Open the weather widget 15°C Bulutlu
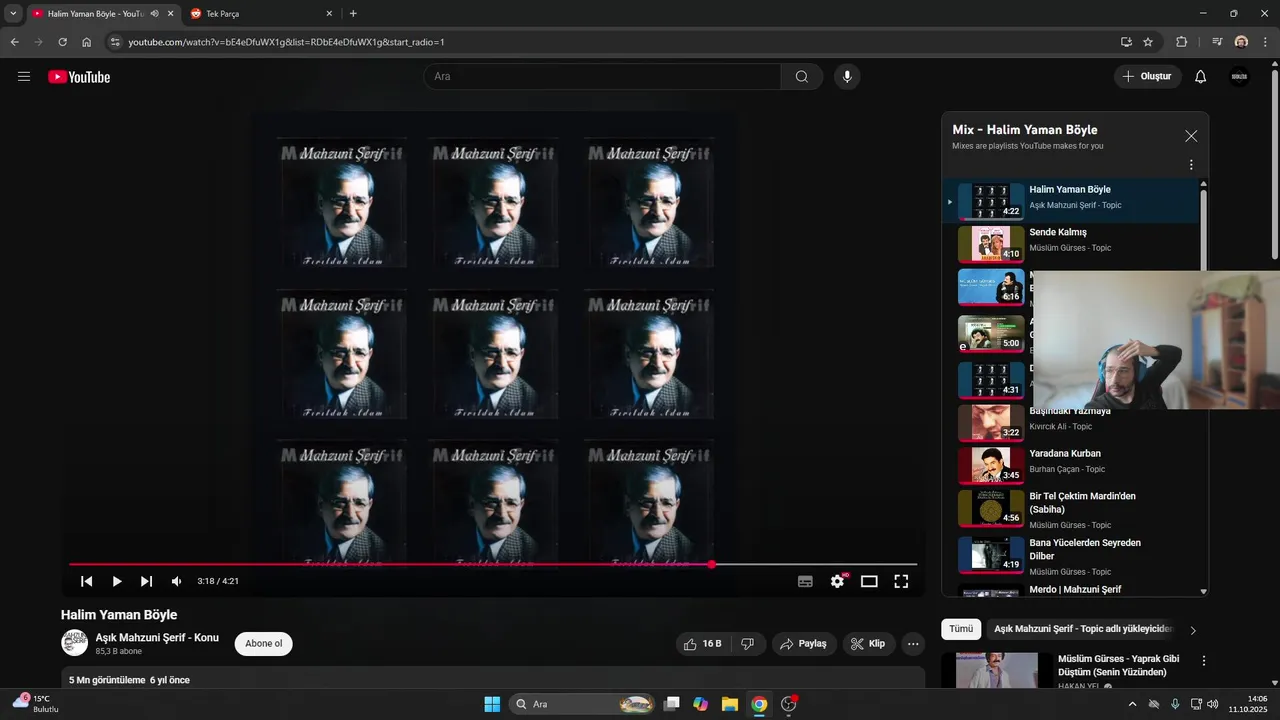Screen dimensions: 1280x720 pos(36,703)
